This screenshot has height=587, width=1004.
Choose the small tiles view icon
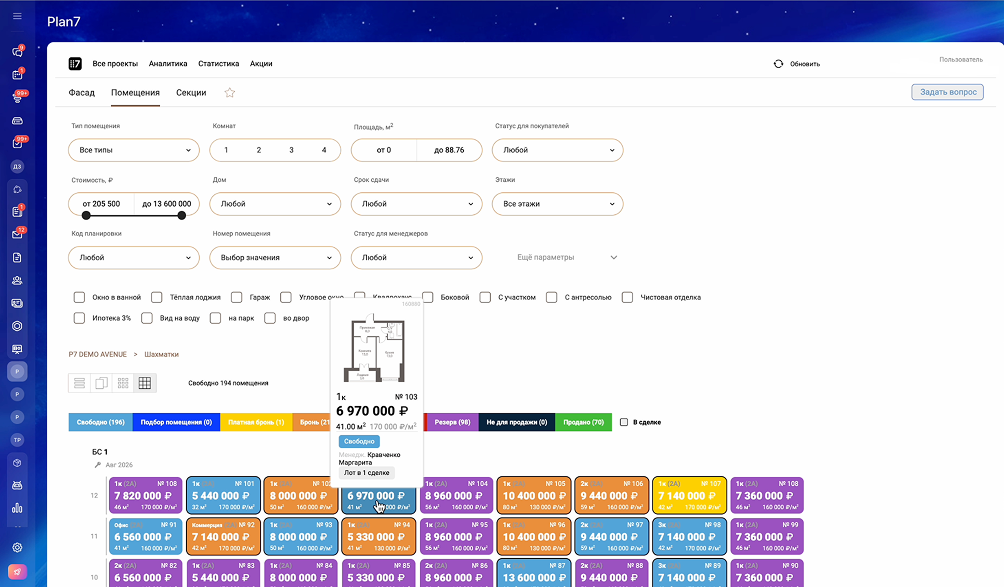pyautogui.click(x=123, y=383)
